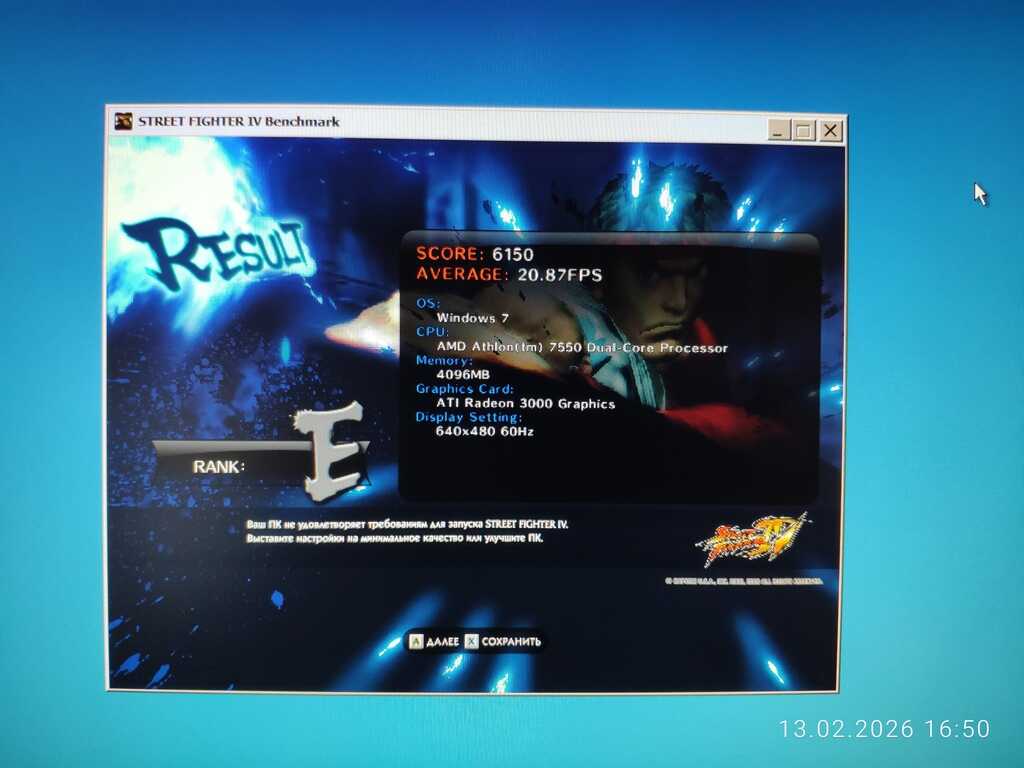Click the Street Fighter IV logo
Screen dimensions: 1024x768
752,539
